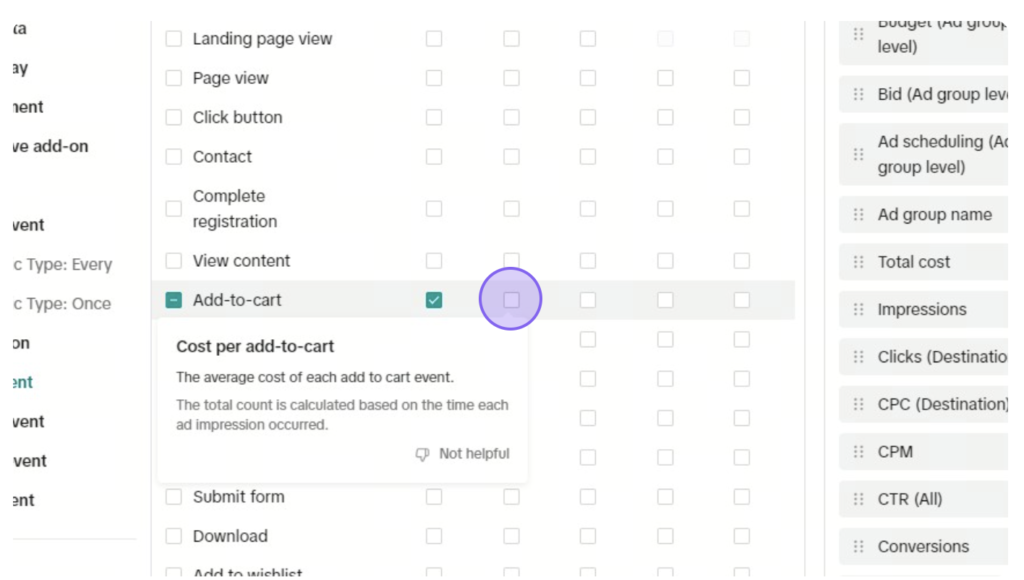Check the Contact row checkbox

click(174, 156)
